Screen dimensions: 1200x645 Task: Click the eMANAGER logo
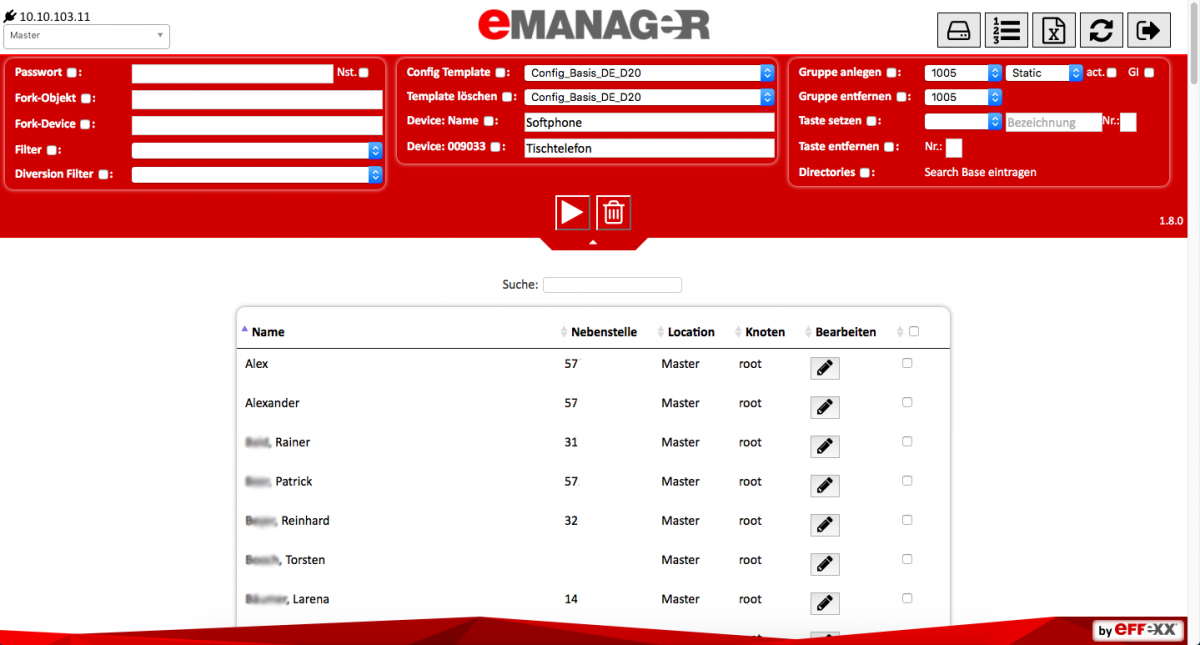tap(594, 24)
